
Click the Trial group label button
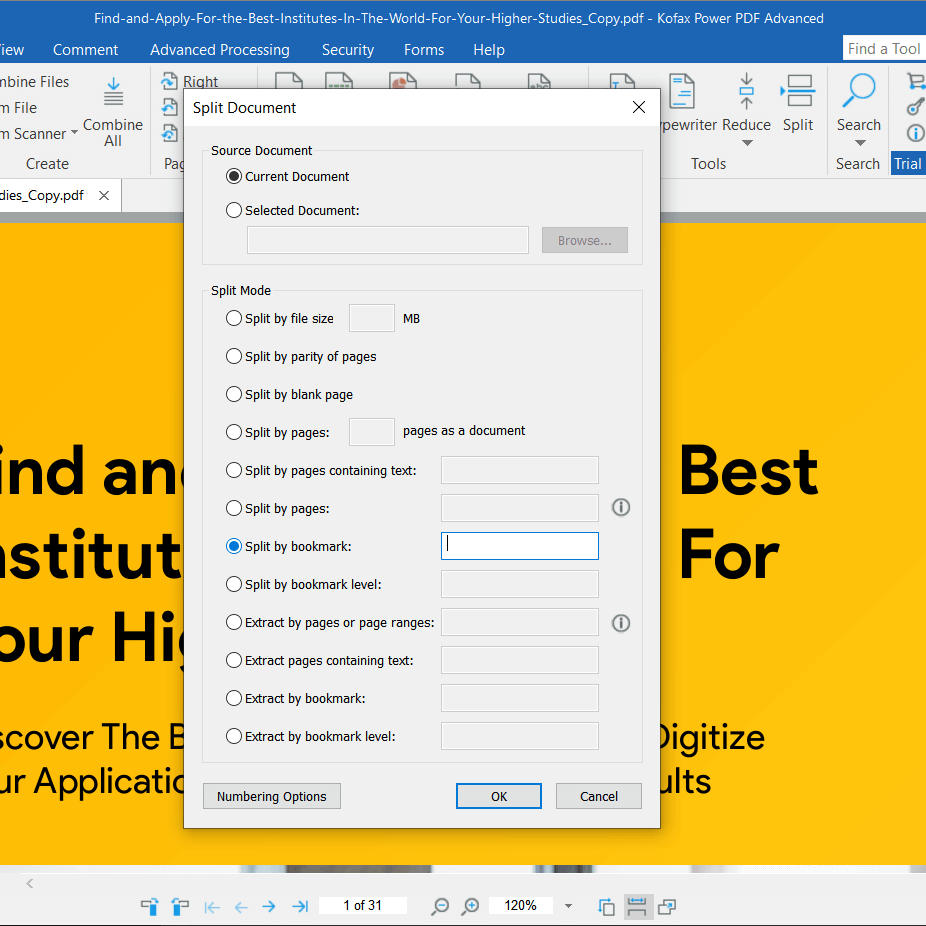click(x=908, y=164)
